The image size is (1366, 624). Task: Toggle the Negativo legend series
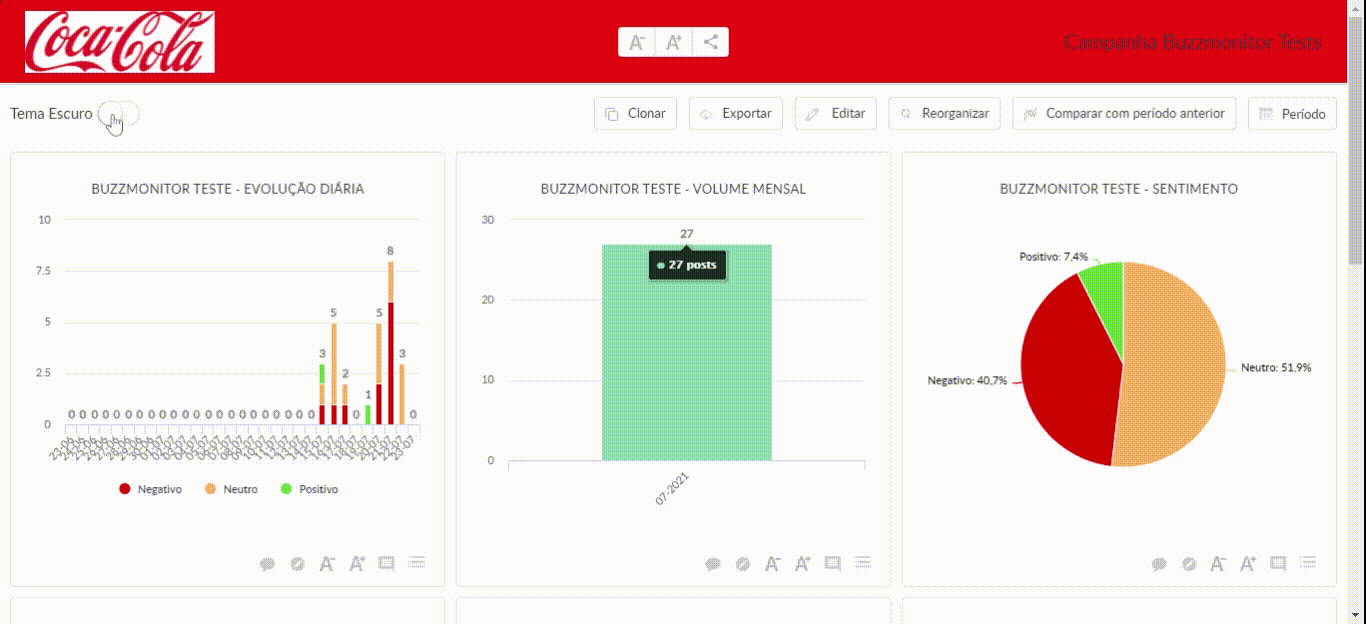click(151, 489)
